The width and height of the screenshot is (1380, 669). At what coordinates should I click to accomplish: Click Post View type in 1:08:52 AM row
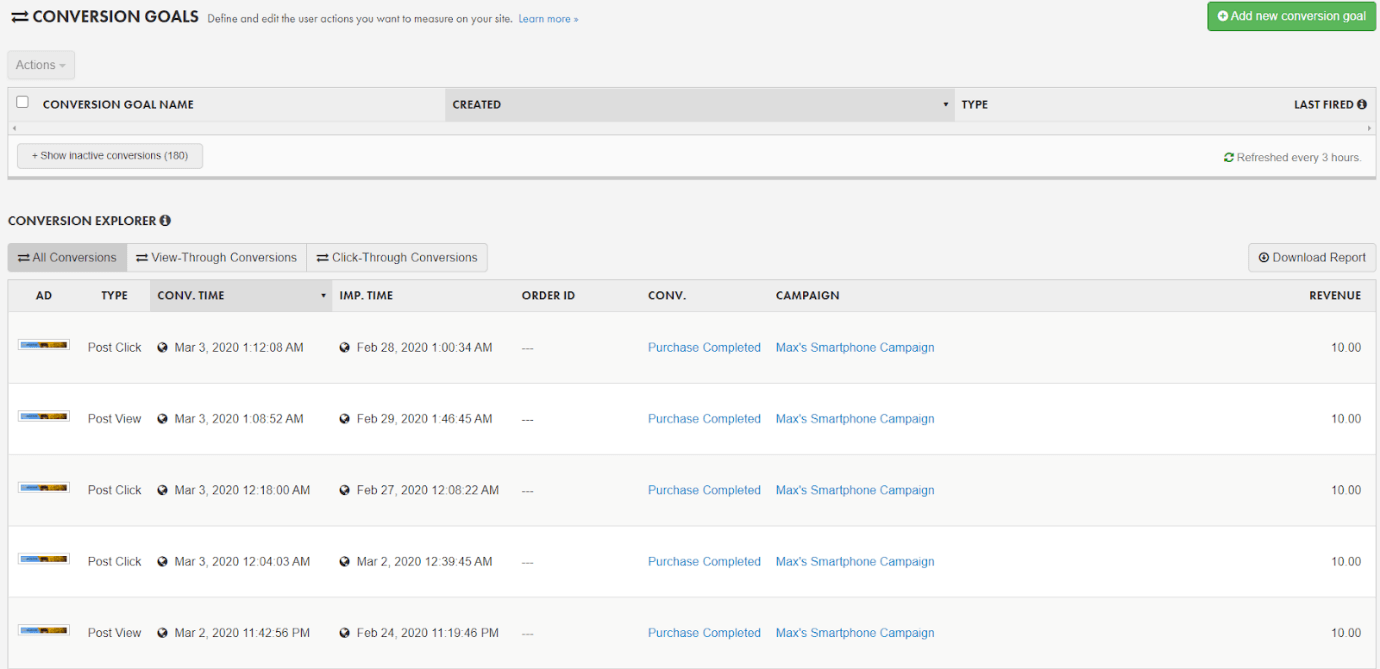click(115, 419)
